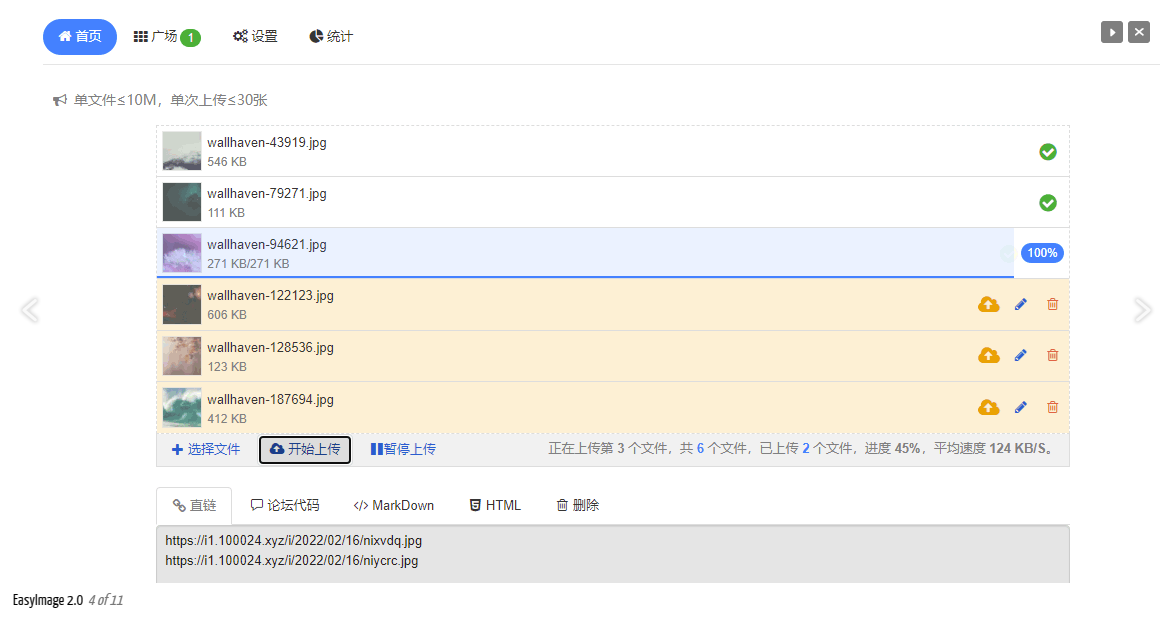Select the MarkDown link format tab
The height and width of the screenshot is (624, 1173).
[x=393, y=506]
